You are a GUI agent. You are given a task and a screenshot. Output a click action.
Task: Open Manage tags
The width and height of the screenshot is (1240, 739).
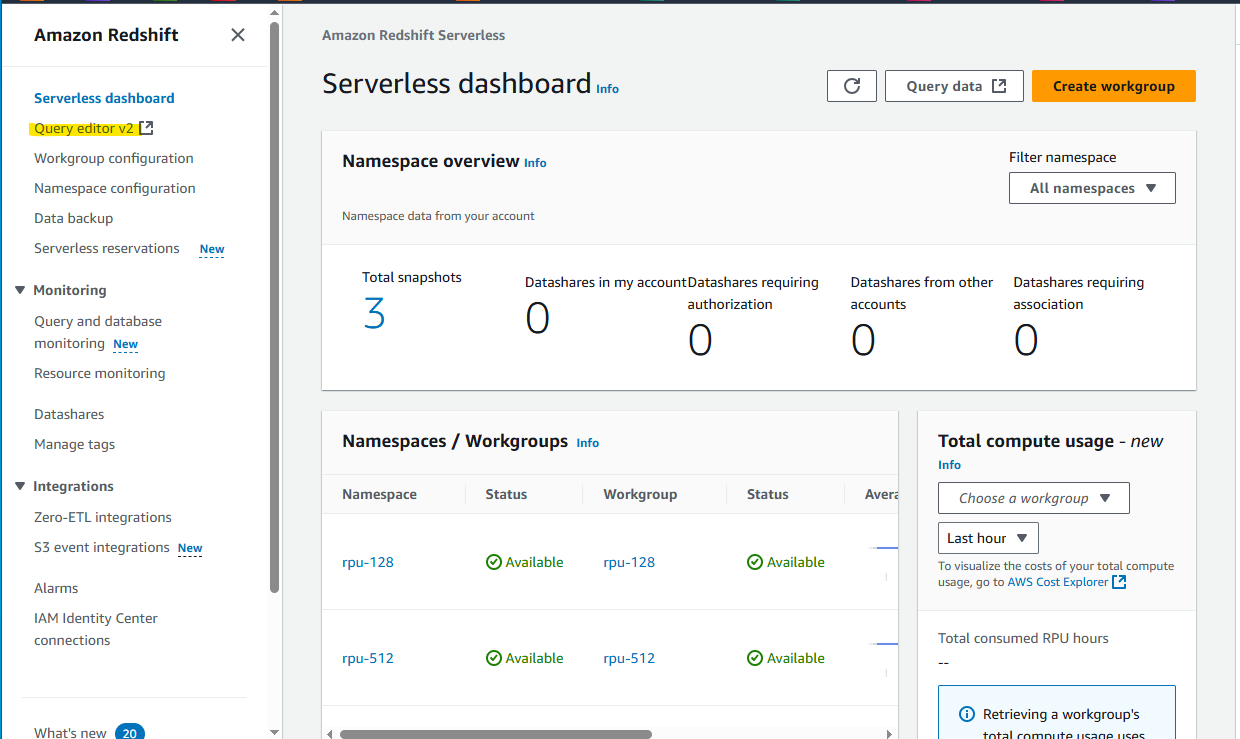click(x=74, y=444)
